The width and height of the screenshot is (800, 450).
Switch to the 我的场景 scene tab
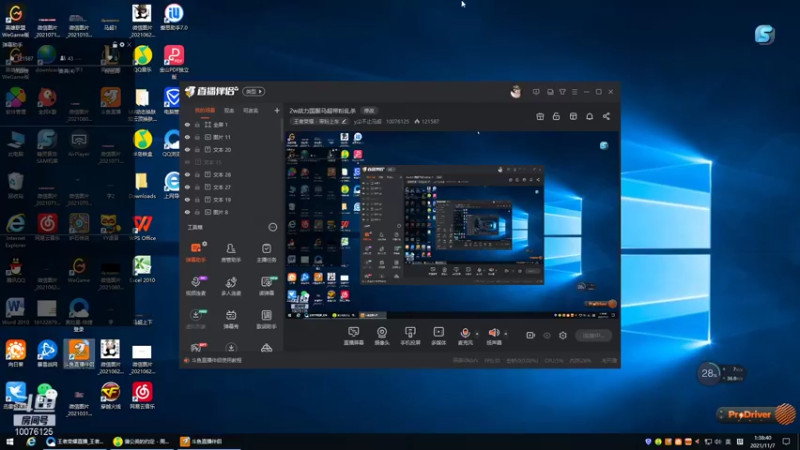click(205, 110)
